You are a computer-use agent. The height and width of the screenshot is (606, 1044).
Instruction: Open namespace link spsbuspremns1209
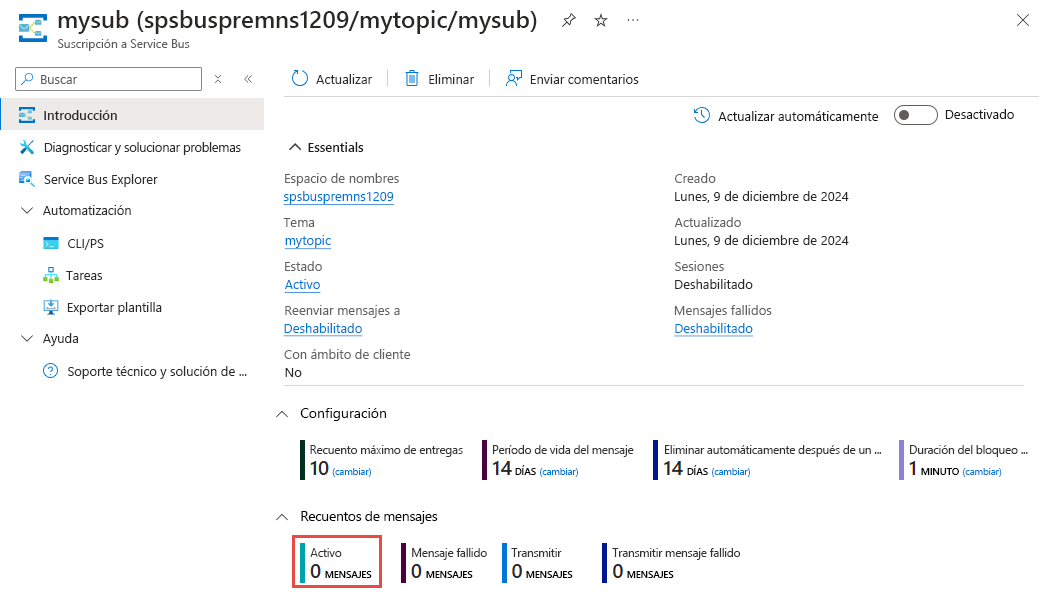pyautogui.click(x=338, y=196)
